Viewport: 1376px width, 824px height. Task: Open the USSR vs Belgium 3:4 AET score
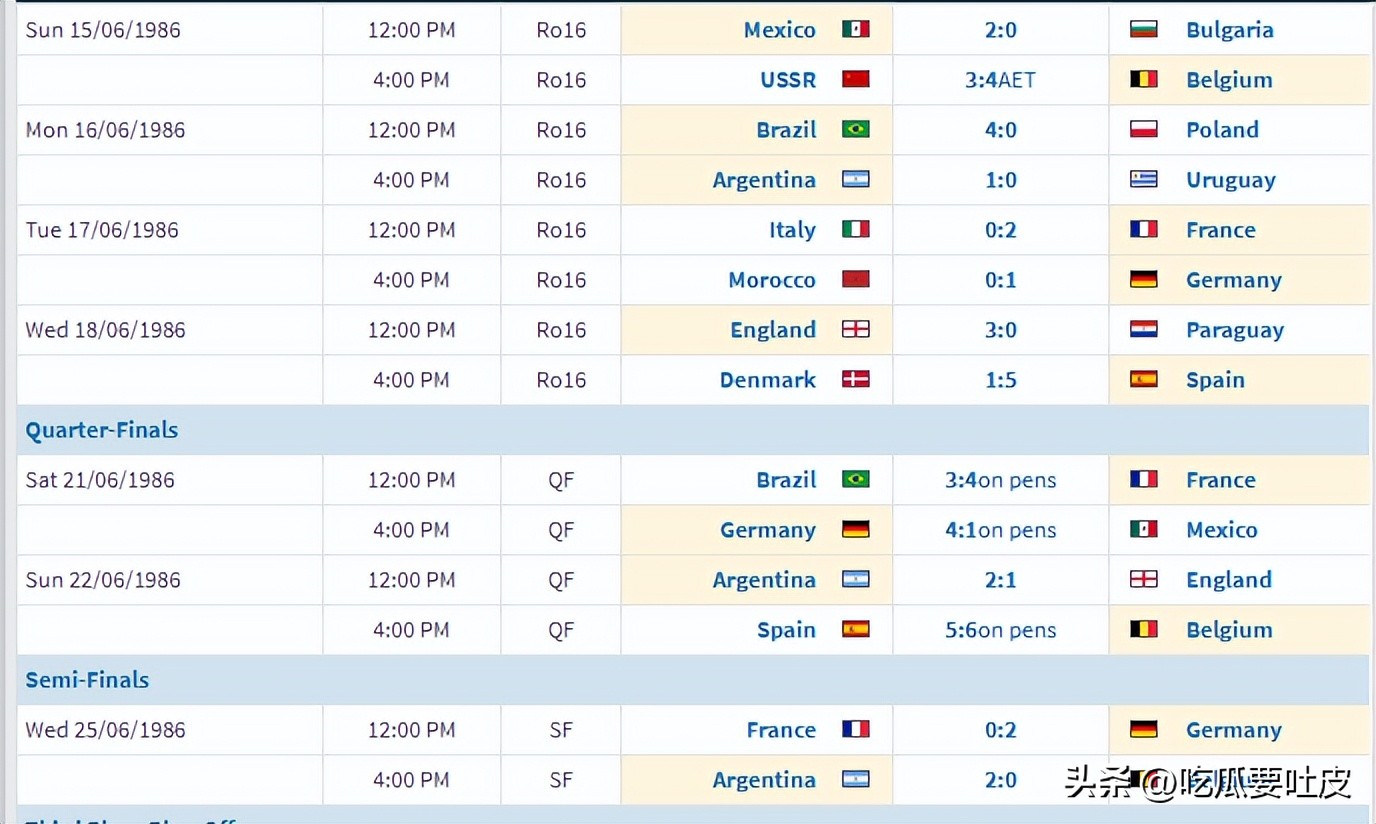tap(1000, 80)
